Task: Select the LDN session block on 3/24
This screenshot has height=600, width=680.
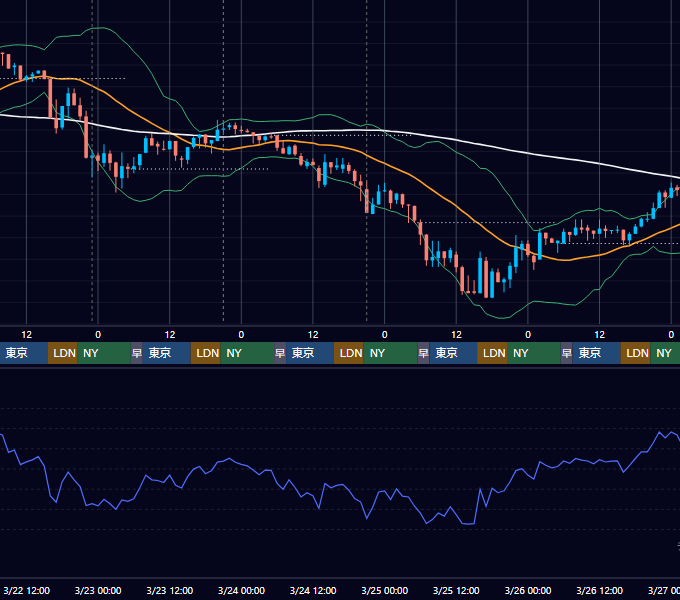Action: tap(349, 353)
